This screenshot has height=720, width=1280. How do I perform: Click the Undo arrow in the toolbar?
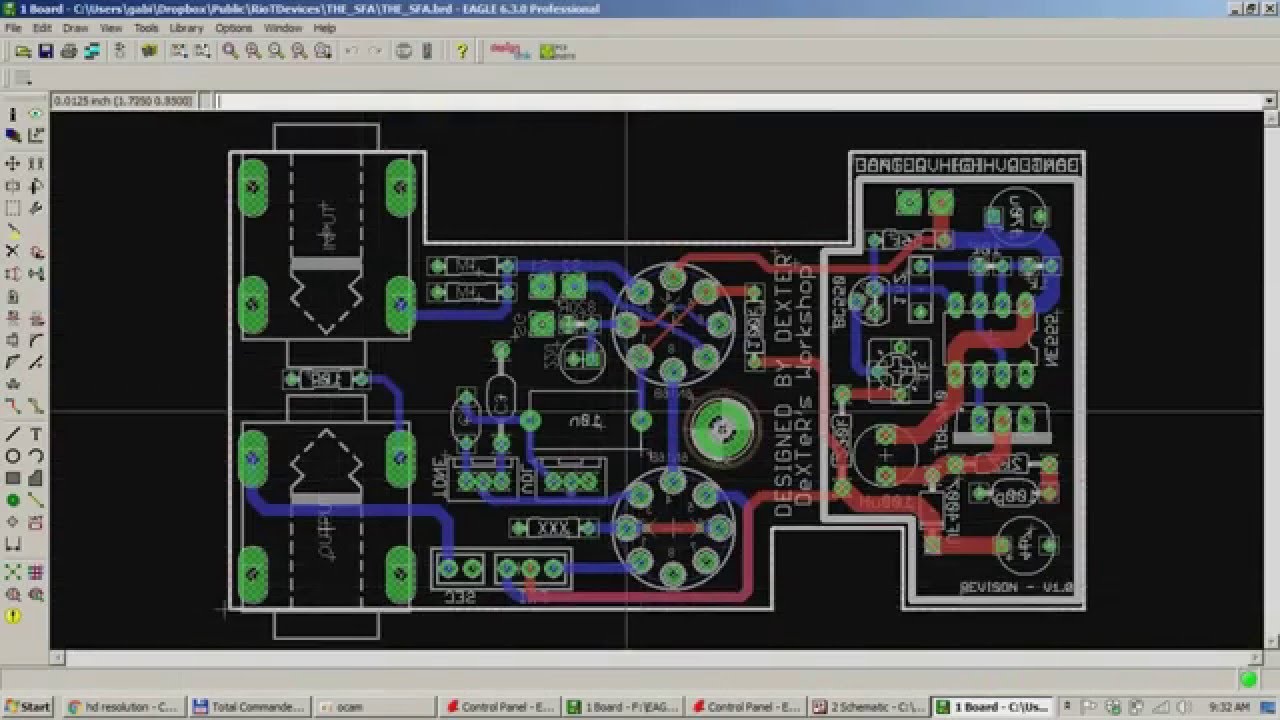click(351, 51)
